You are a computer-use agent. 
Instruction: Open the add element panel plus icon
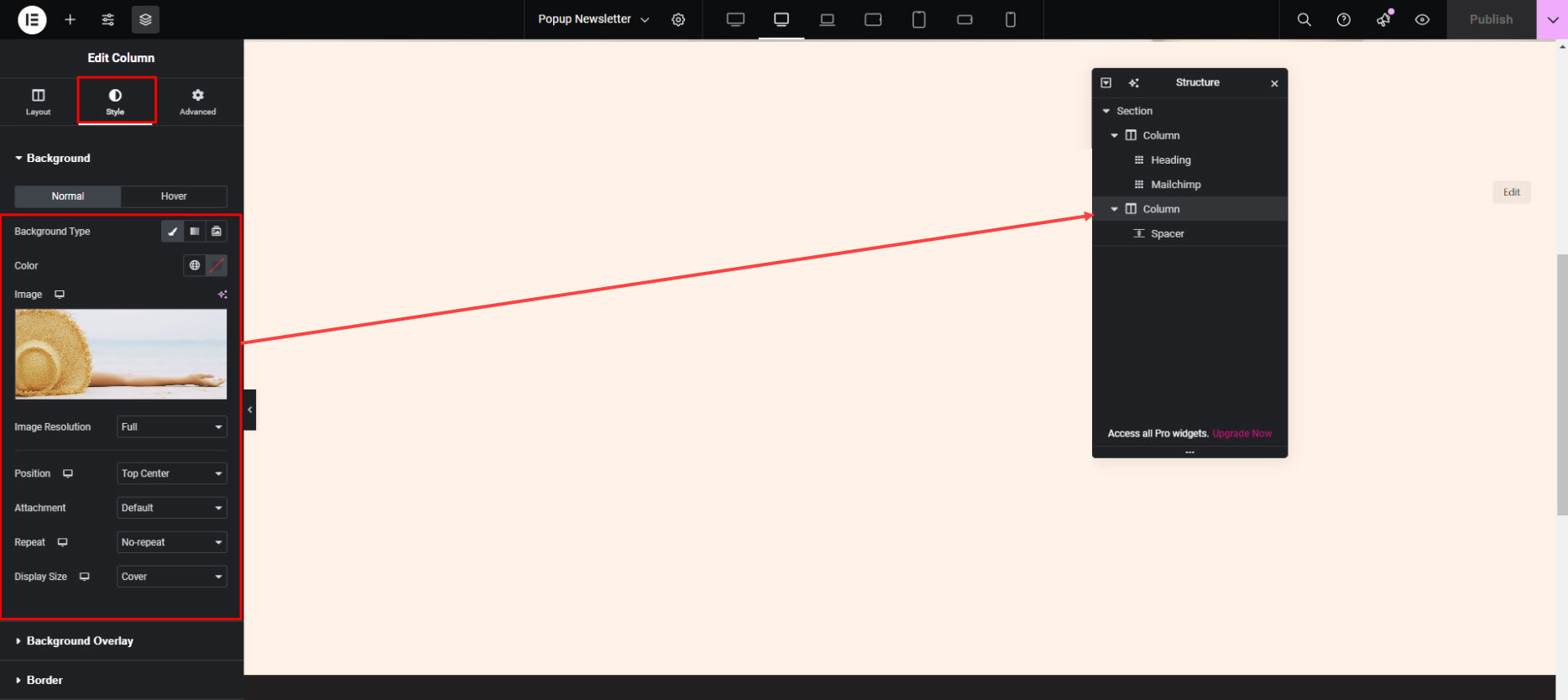(71, 19)
